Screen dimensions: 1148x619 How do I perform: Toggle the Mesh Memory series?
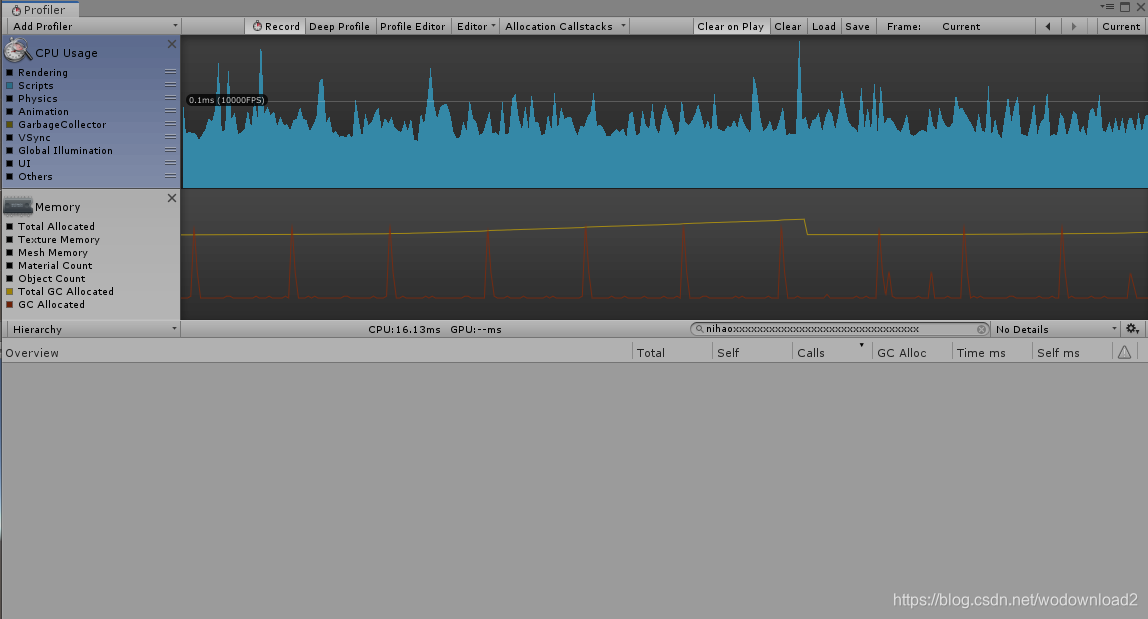click(x=10, y=253)
